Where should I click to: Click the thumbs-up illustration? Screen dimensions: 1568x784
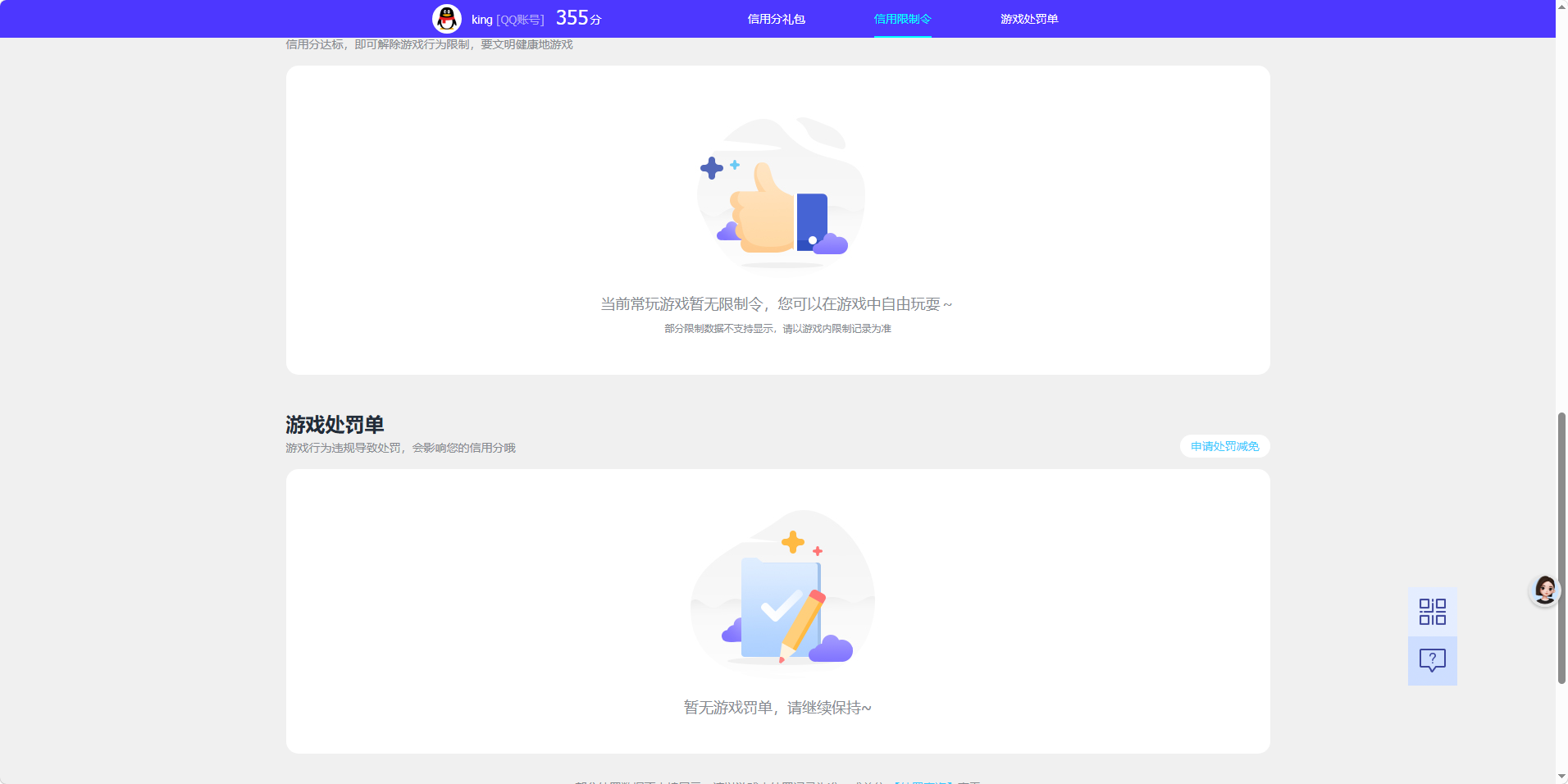(779, 194)
